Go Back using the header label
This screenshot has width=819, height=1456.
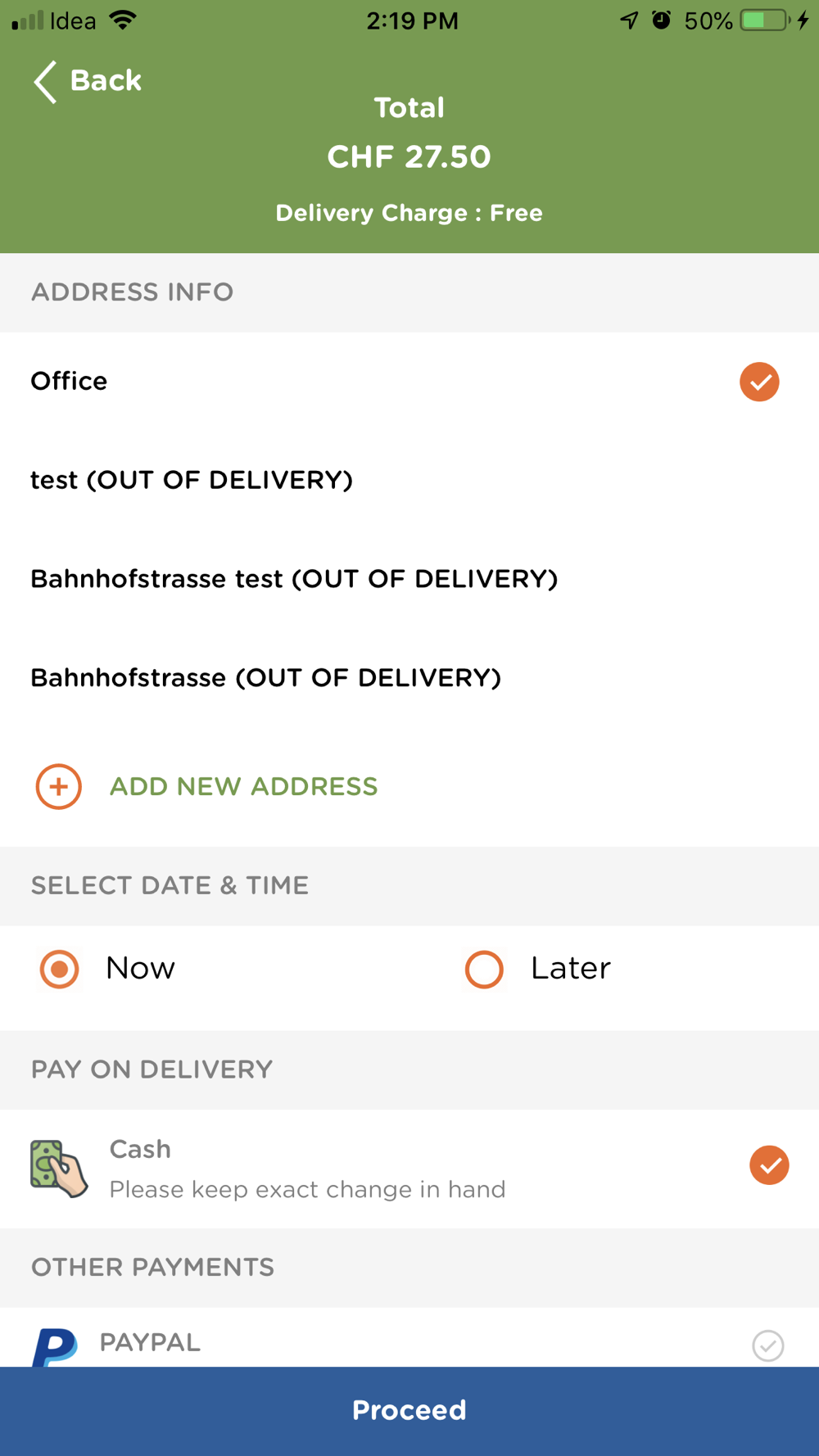click(106, 81)
